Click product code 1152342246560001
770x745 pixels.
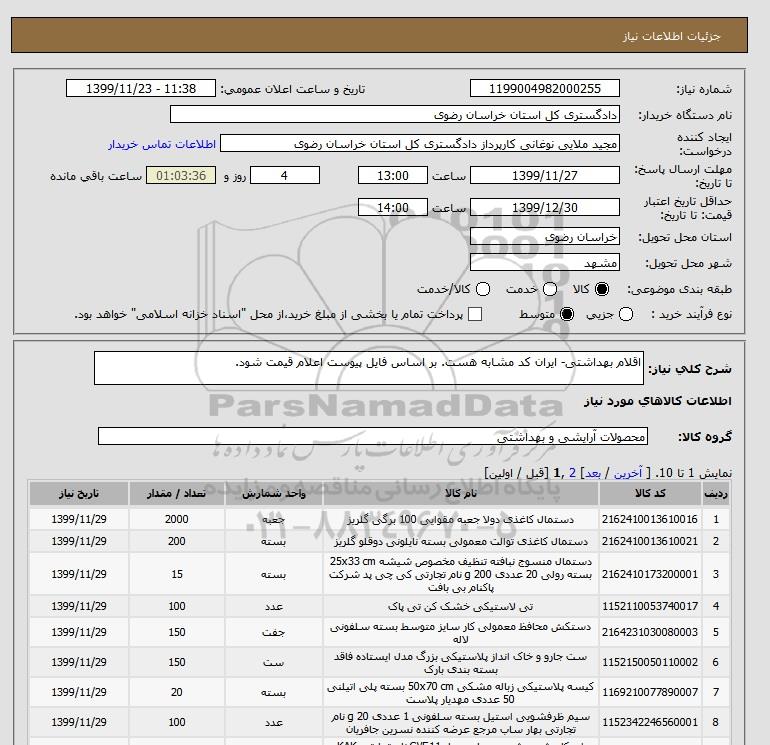click(x=650, y=722)
